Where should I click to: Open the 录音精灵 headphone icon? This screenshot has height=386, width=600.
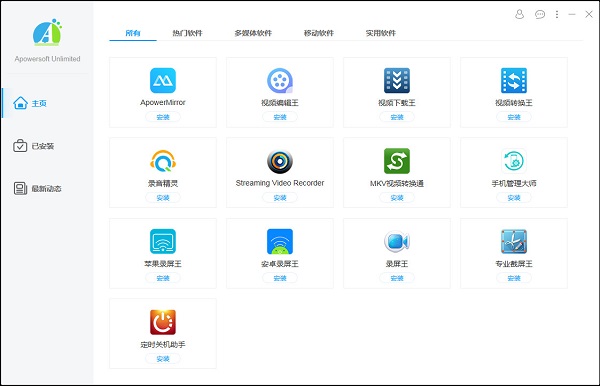[x=163, y=161]
